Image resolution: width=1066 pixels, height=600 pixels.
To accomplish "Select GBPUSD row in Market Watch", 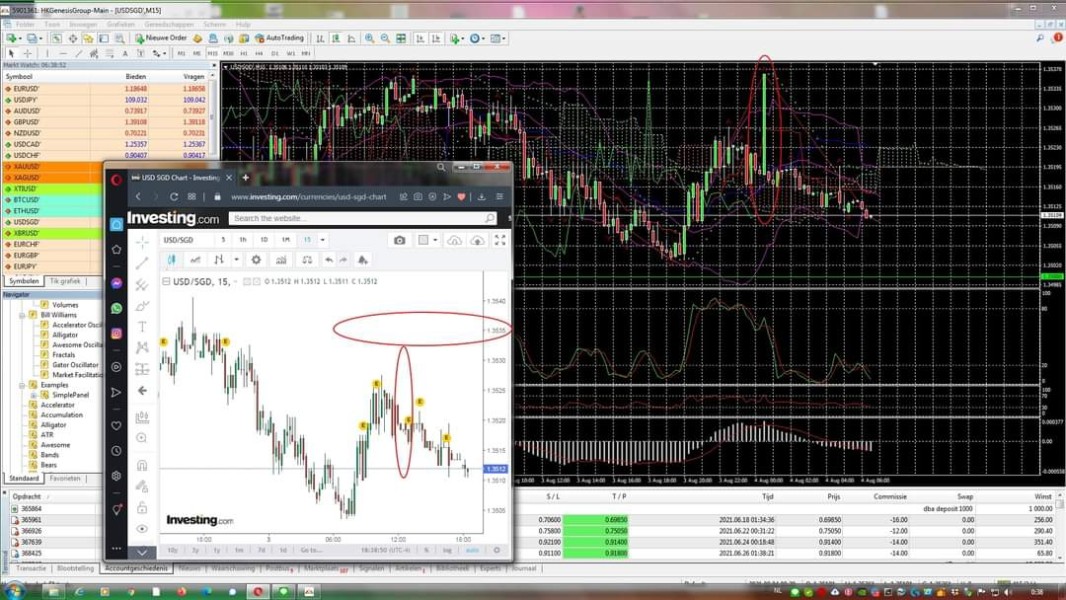I will [x=107, y=122].
